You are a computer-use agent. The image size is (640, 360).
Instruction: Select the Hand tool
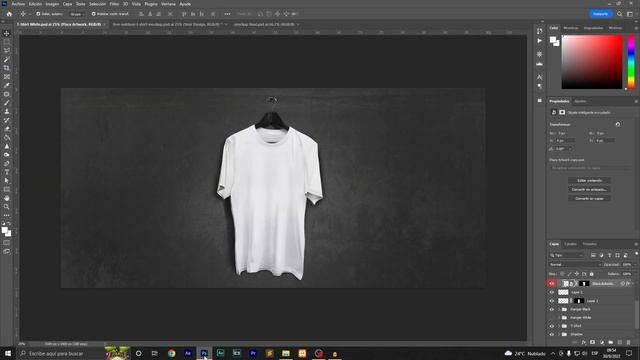pos(7,198)
